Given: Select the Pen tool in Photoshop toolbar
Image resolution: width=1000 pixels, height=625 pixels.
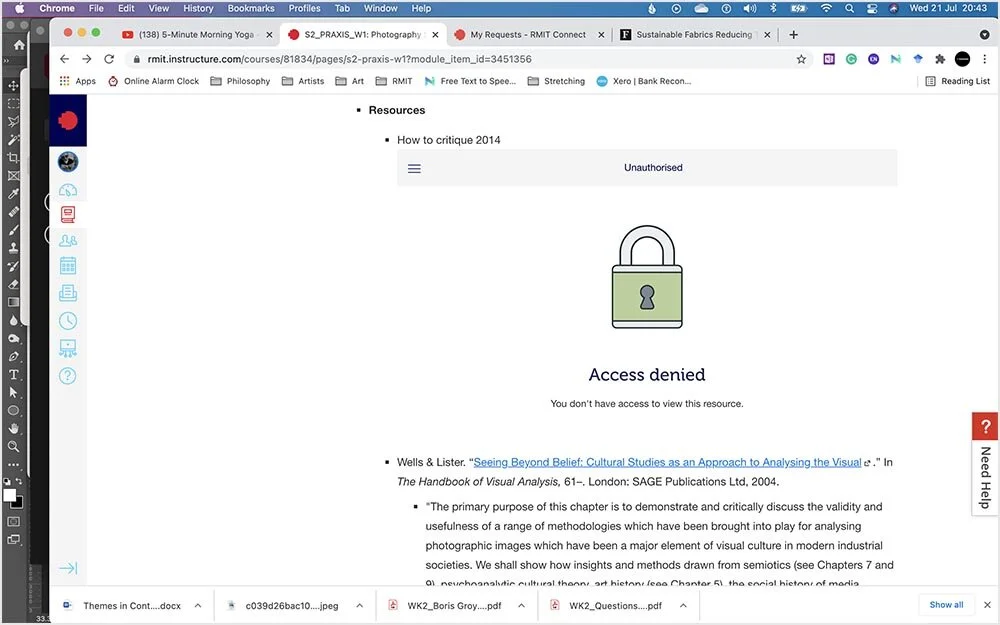Looking at the screenshot, I should pos(13,357).
